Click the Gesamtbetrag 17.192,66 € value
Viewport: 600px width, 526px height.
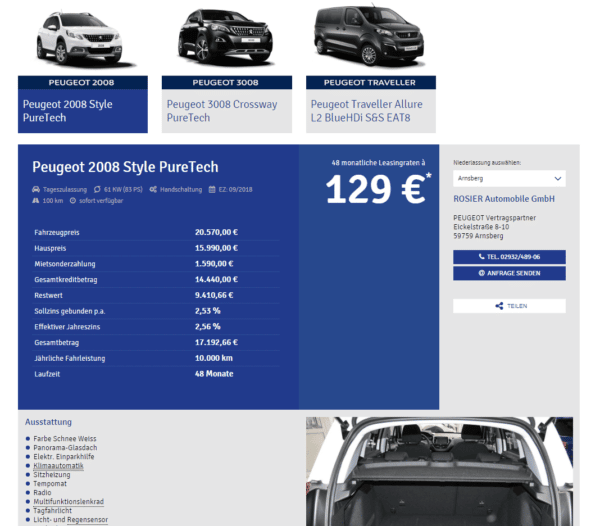(x=216, y=342)
